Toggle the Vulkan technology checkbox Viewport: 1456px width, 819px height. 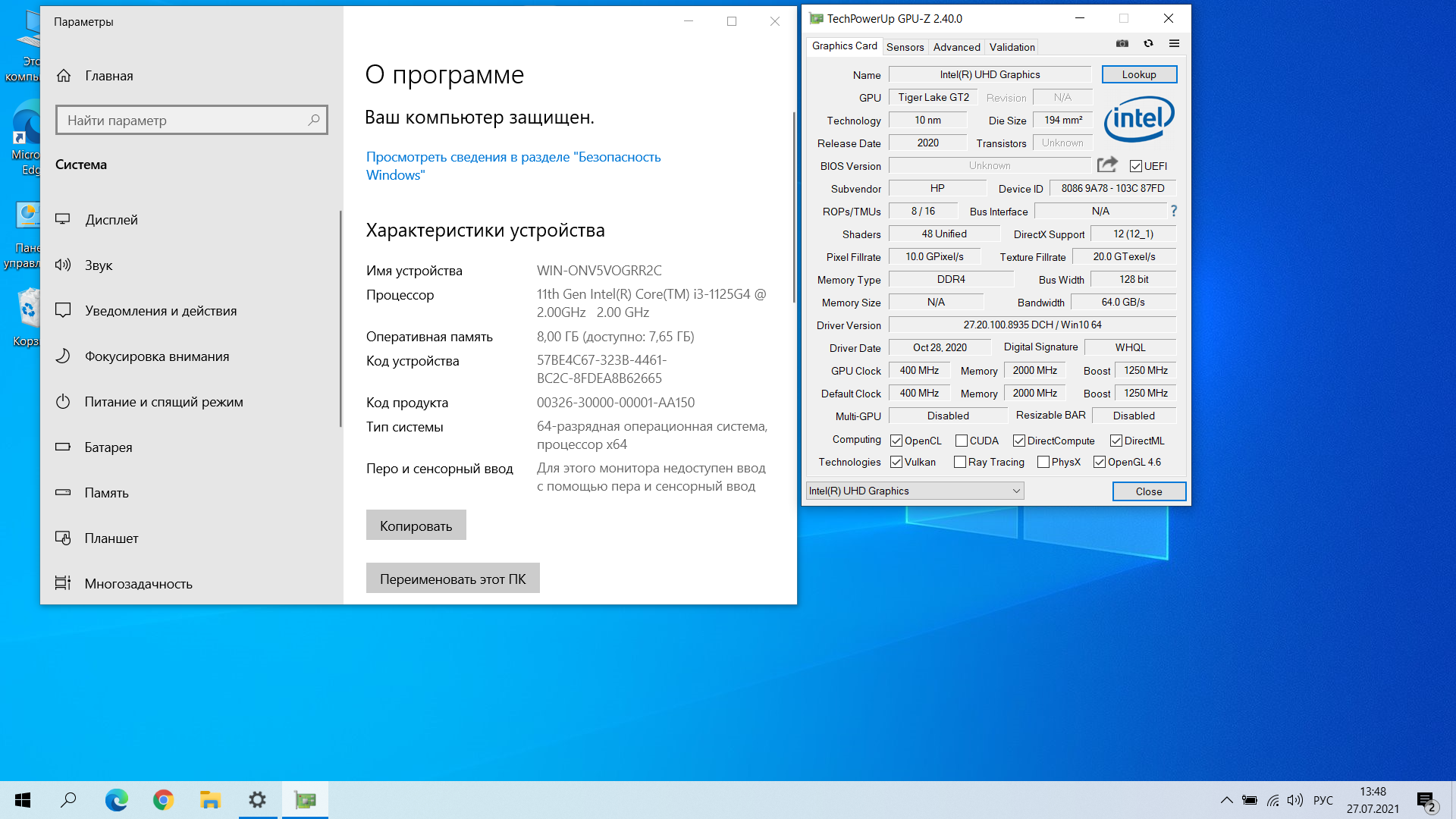click(x=895, y=462)
